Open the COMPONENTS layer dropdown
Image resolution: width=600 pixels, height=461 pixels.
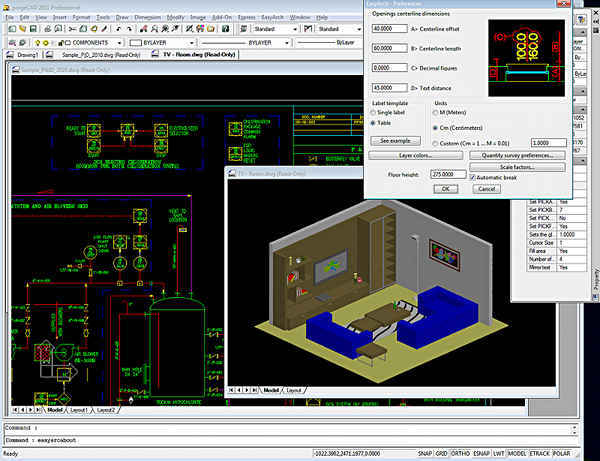coord(119,43)
